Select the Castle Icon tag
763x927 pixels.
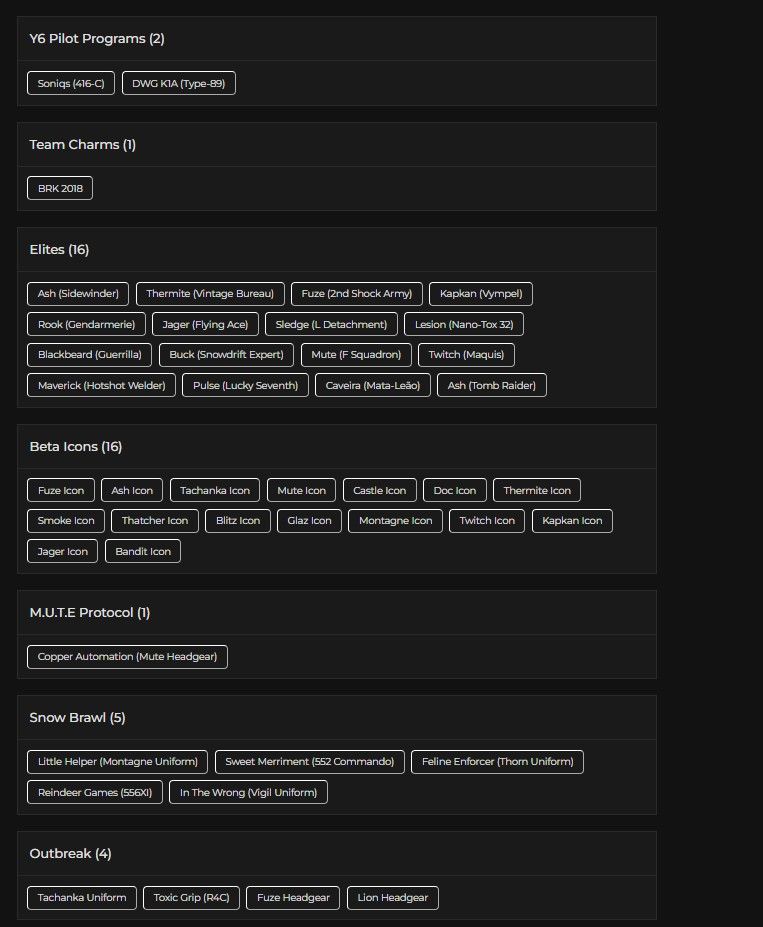379,490
